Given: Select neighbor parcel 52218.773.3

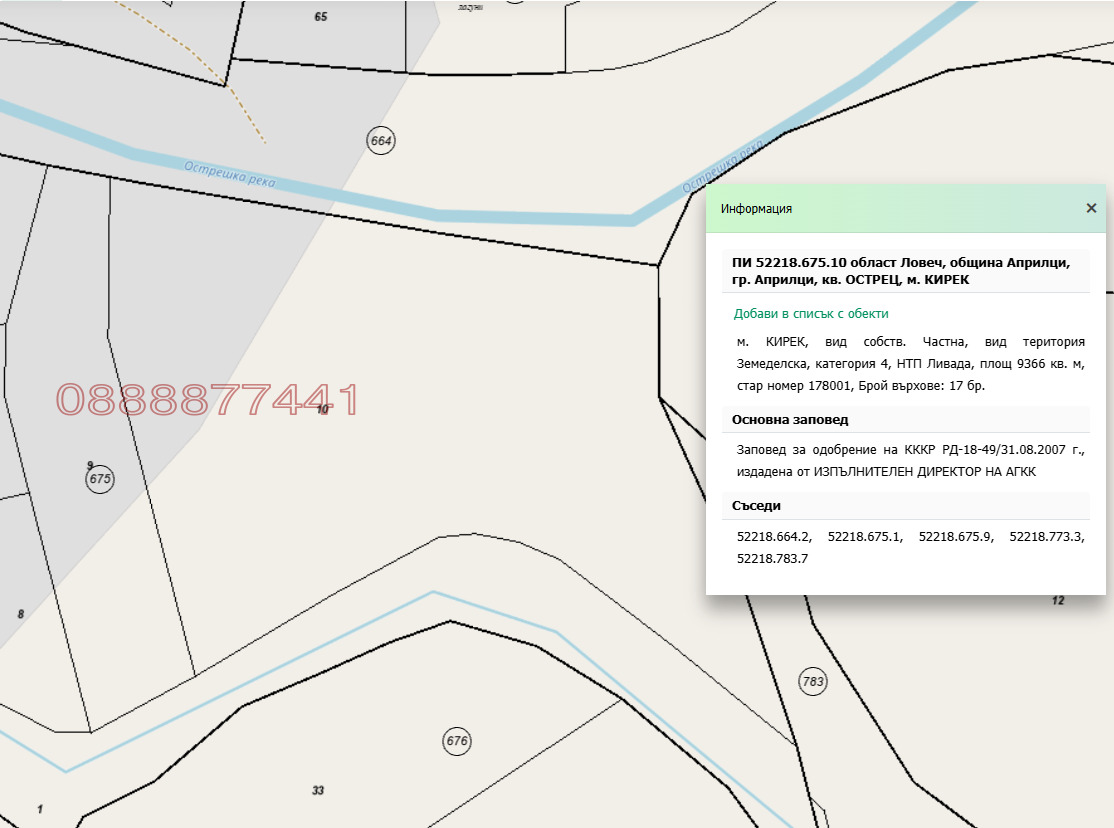Looking at the screenshot, I should (1046, 537).
